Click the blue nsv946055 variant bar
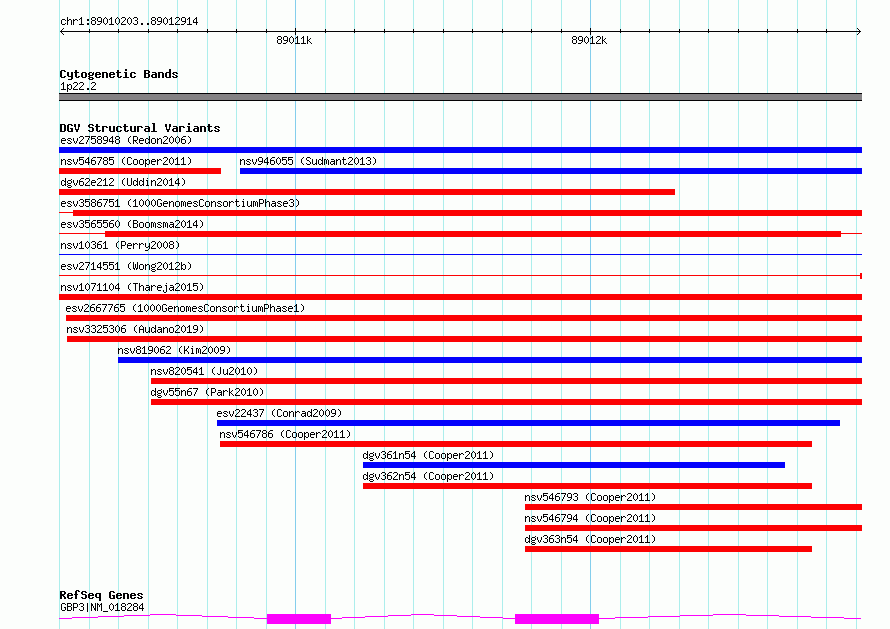This screenshot has height=629, width=890. click(551, 171)
